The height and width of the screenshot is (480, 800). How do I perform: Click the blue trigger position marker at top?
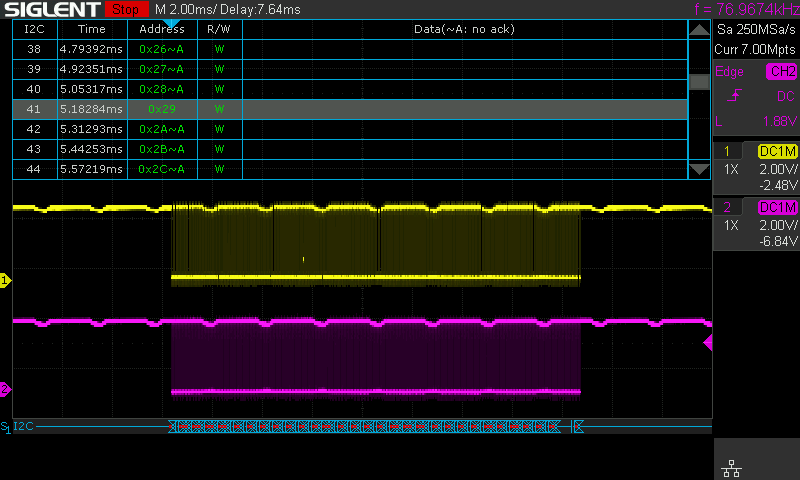point(171,23)
